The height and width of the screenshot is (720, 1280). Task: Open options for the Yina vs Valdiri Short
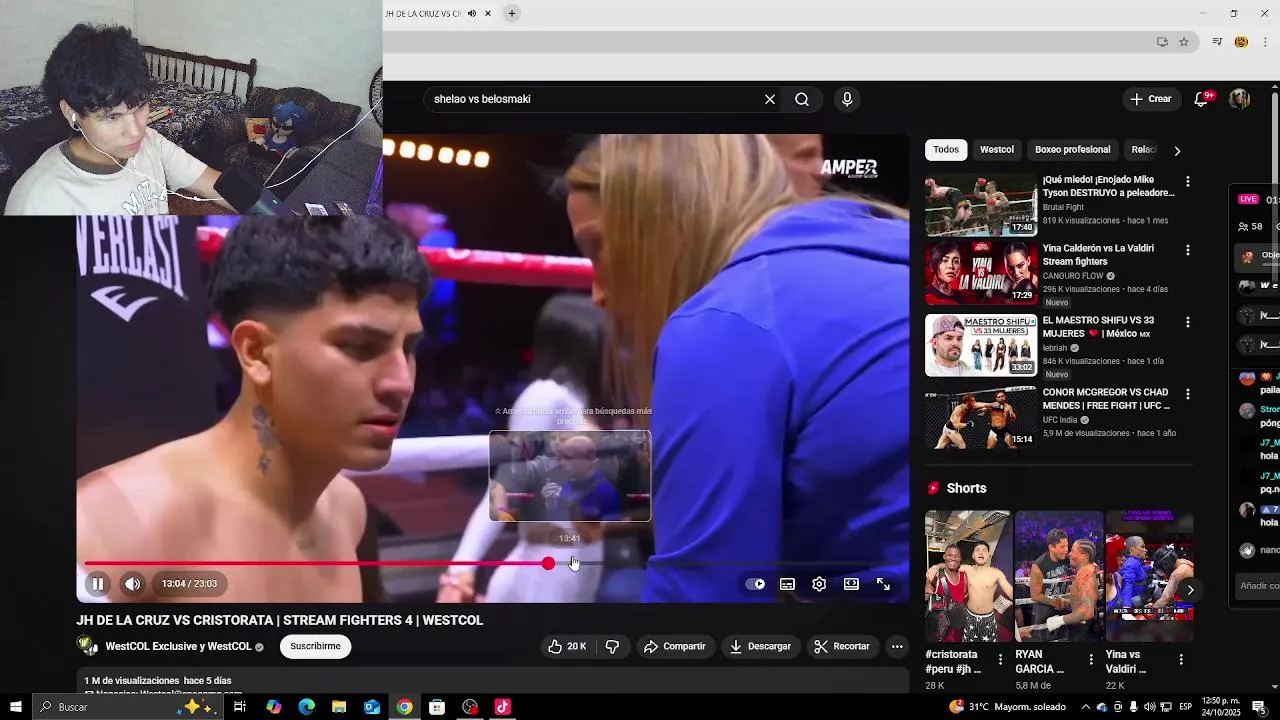1181,660
